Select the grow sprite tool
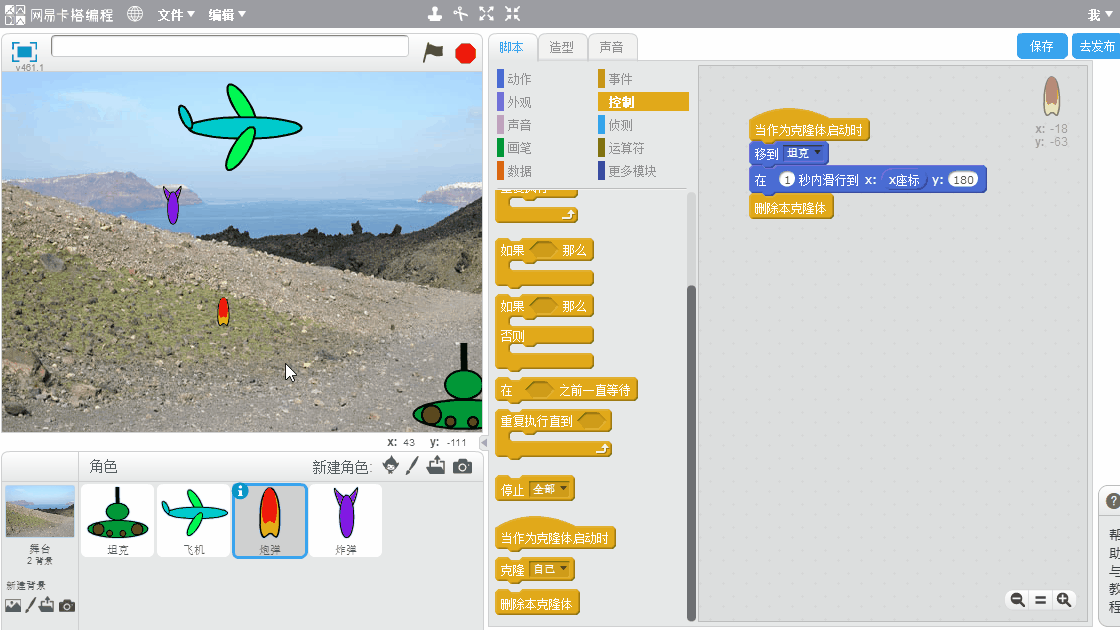This screenshot has height=630, width=1120. [x=486, y=14]
